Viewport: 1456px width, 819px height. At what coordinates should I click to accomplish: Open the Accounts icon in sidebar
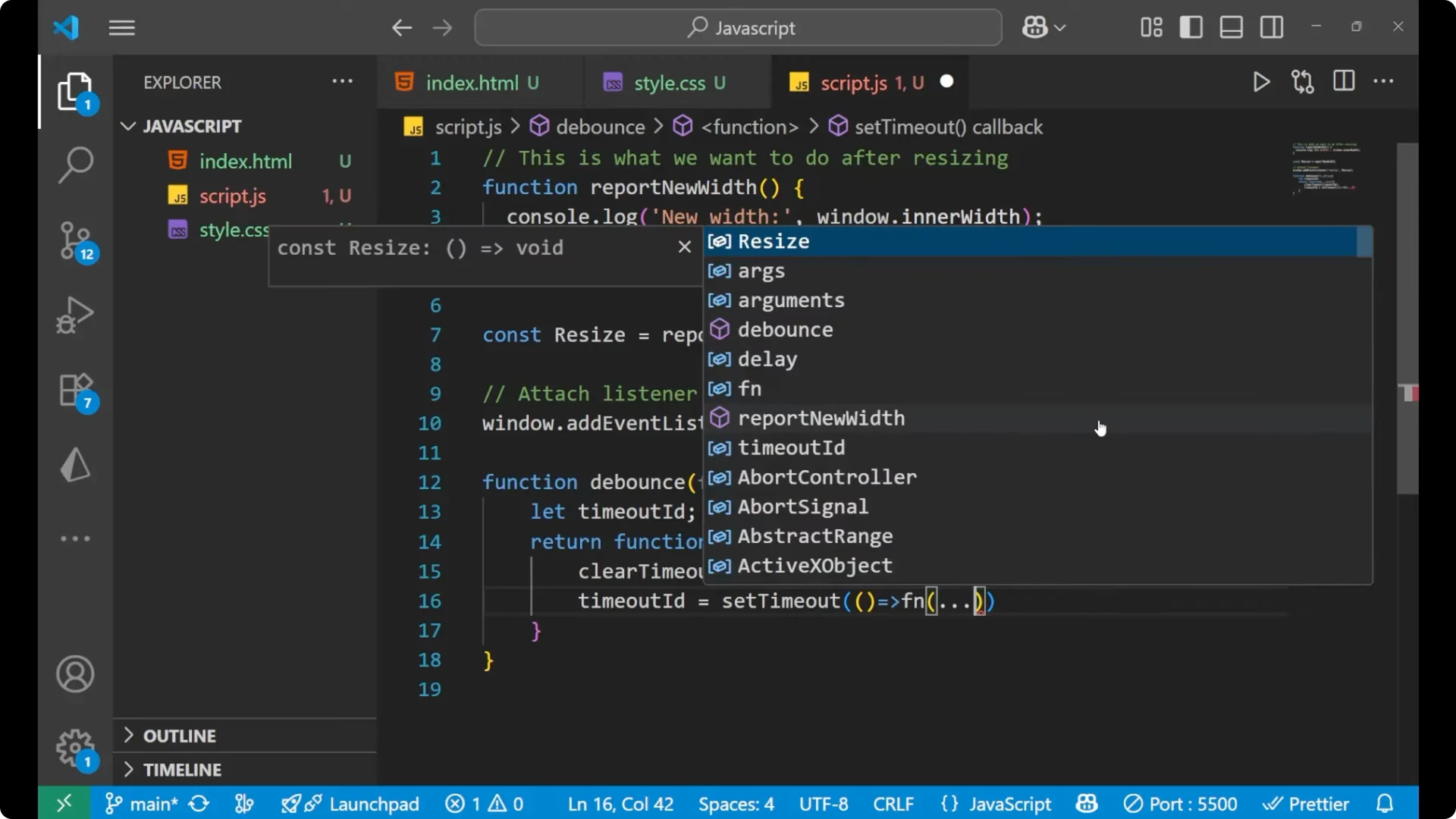tap(75, 674)
